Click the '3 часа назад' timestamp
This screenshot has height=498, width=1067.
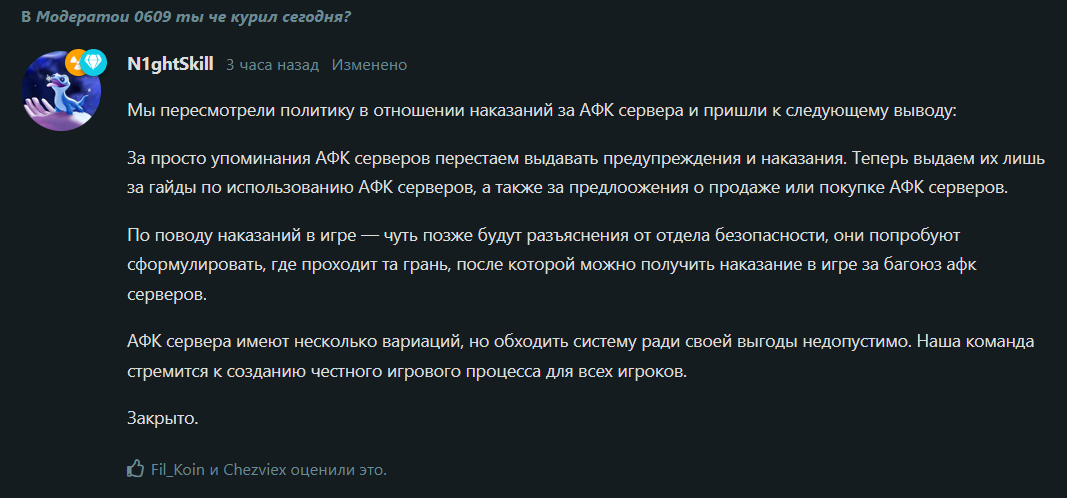pyautogui.click(x=272, y=65)
